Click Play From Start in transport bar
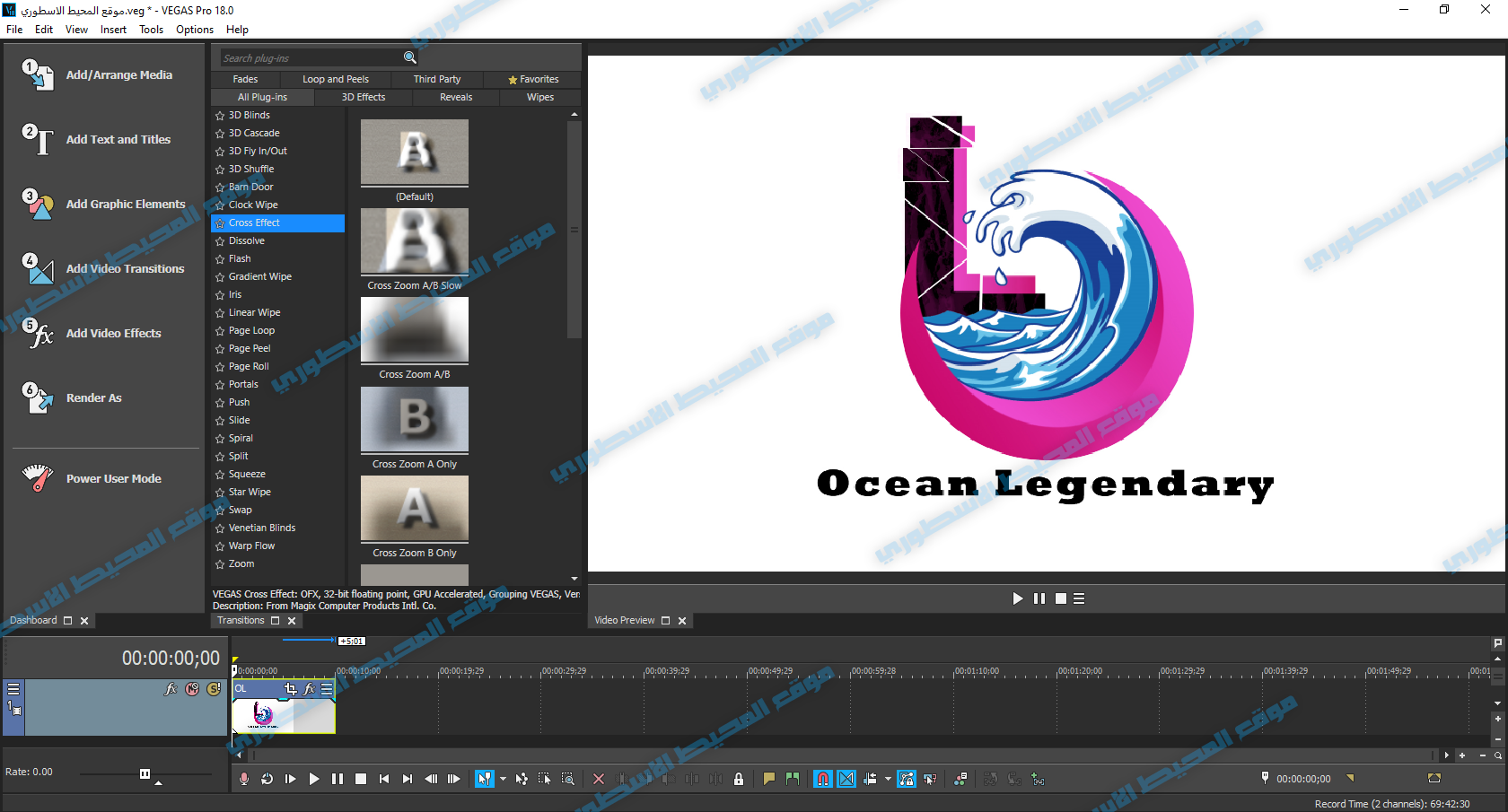 (x=290, y=779)
